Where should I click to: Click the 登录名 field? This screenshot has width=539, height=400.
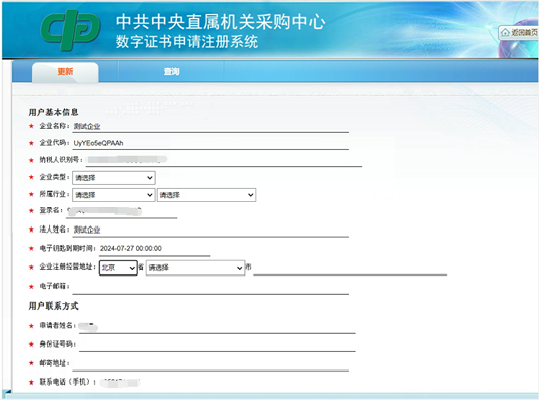point(122,212)
